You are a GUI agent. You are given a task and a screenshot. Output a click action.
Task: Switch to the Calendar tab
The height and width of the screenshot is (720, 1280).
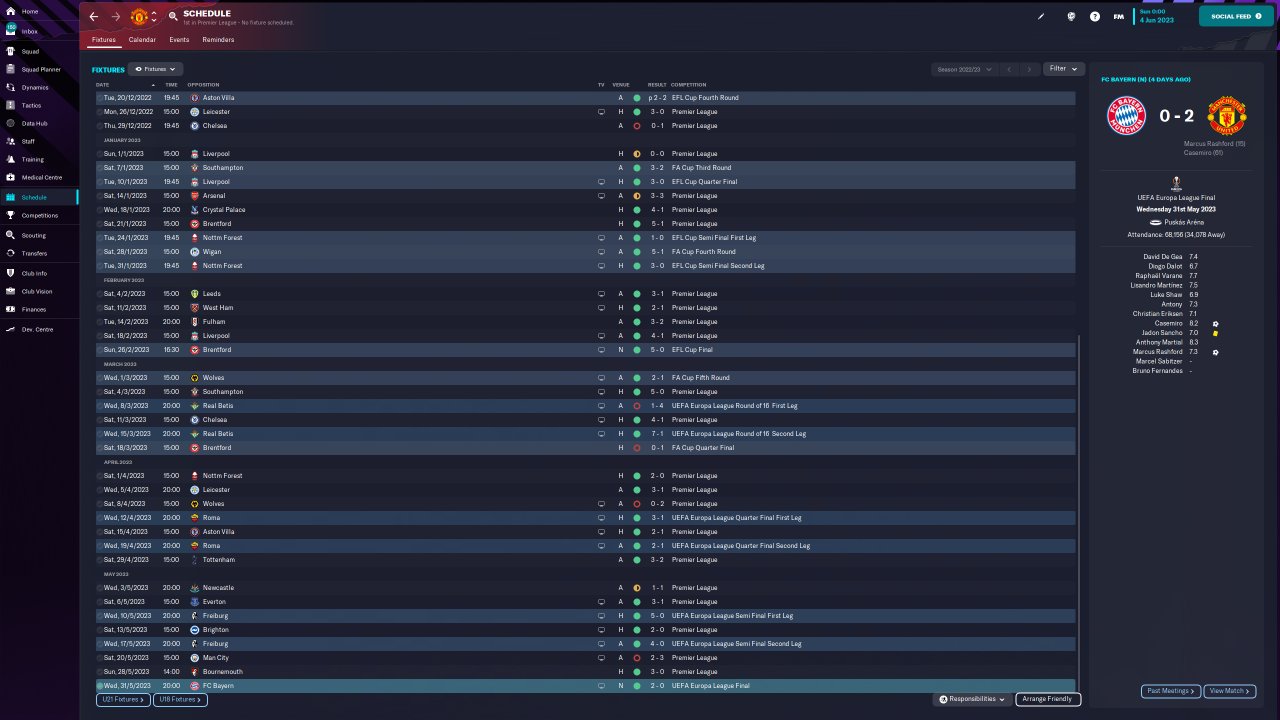point(142,40)
